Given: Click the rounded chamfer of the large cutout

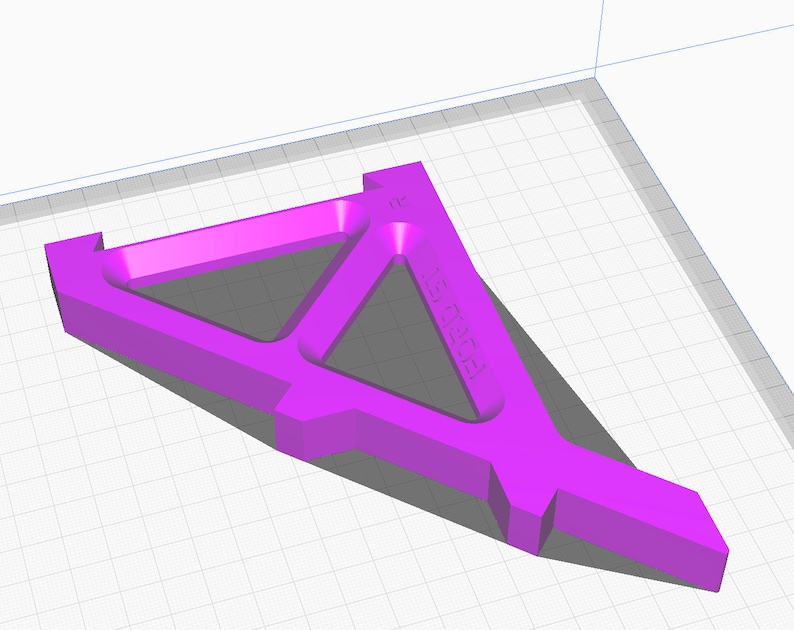Looking at the screenshot, I should click(x=238, y=238).
